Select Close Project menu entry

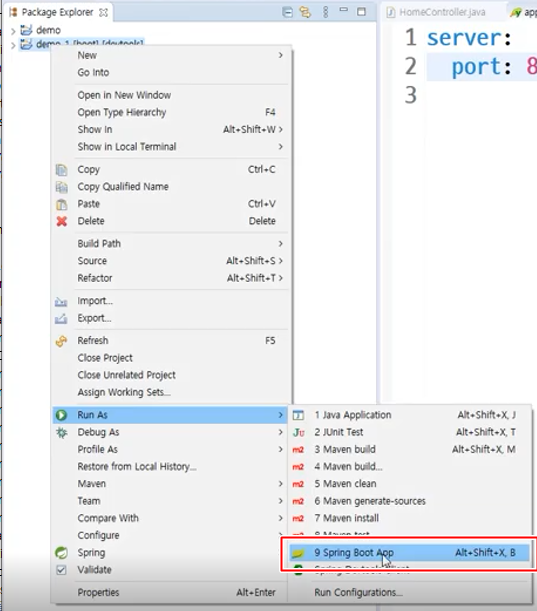pyautogui.click(x=171, y=358)
